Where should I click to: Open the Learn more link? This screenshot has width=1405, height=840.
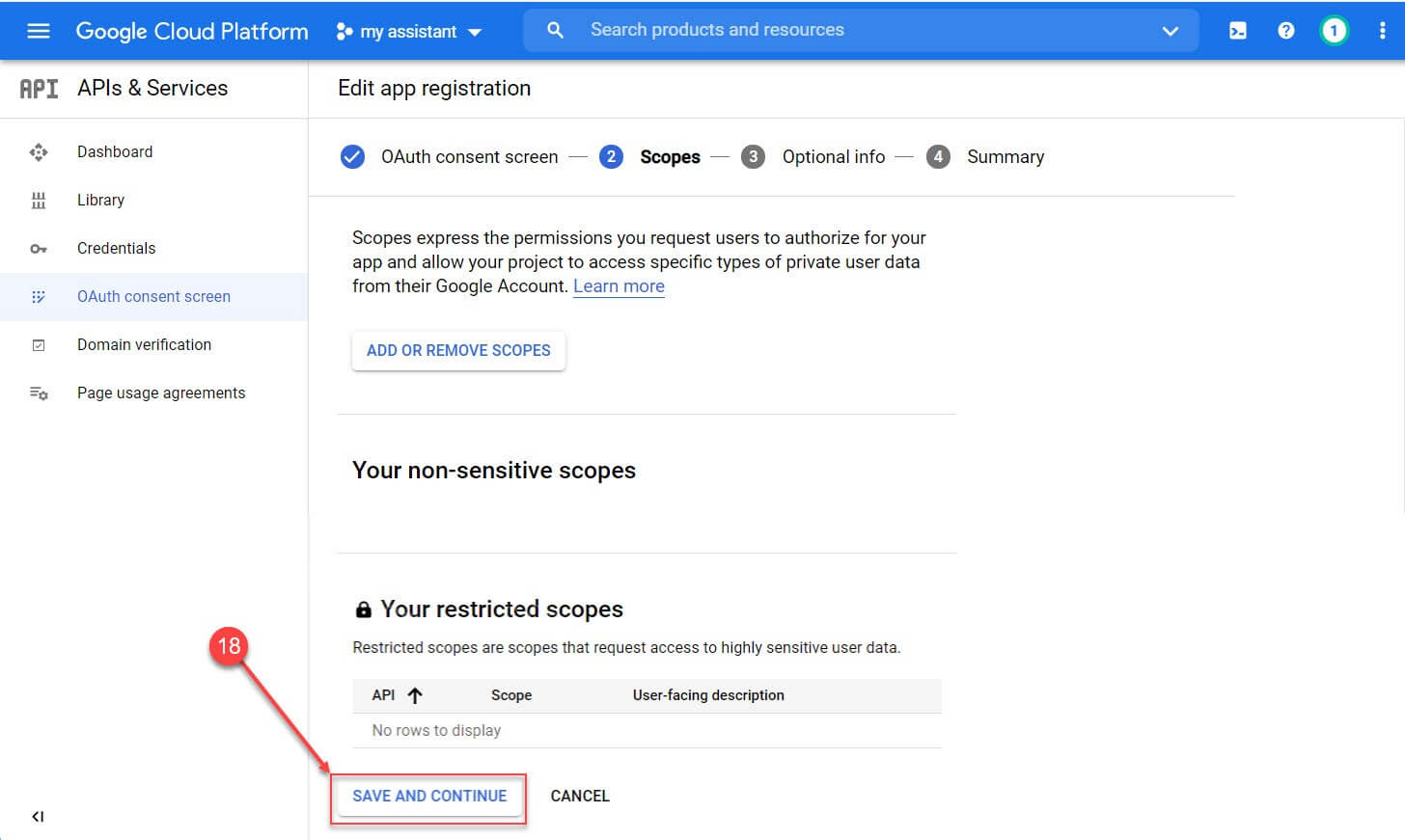[619, 286]
